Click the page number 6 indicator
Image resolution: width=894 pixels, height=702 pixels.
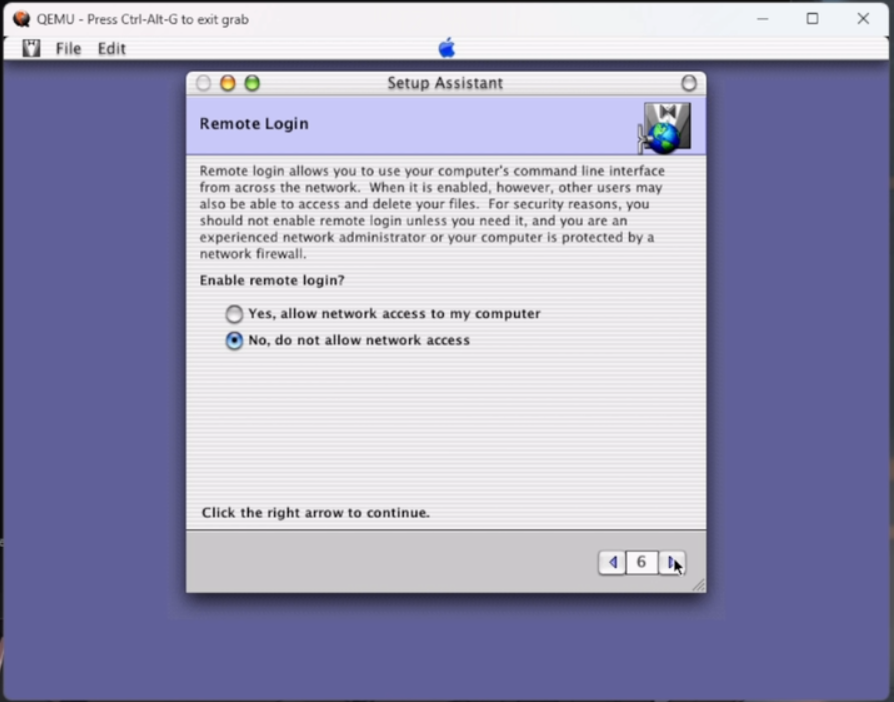coord(642,563)
